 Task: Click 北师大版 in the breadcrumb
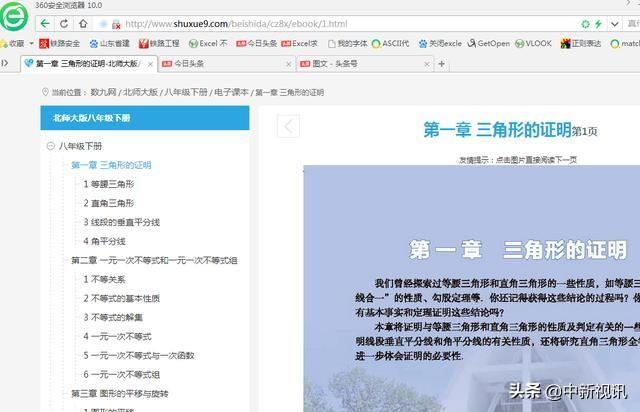(140, 92)
